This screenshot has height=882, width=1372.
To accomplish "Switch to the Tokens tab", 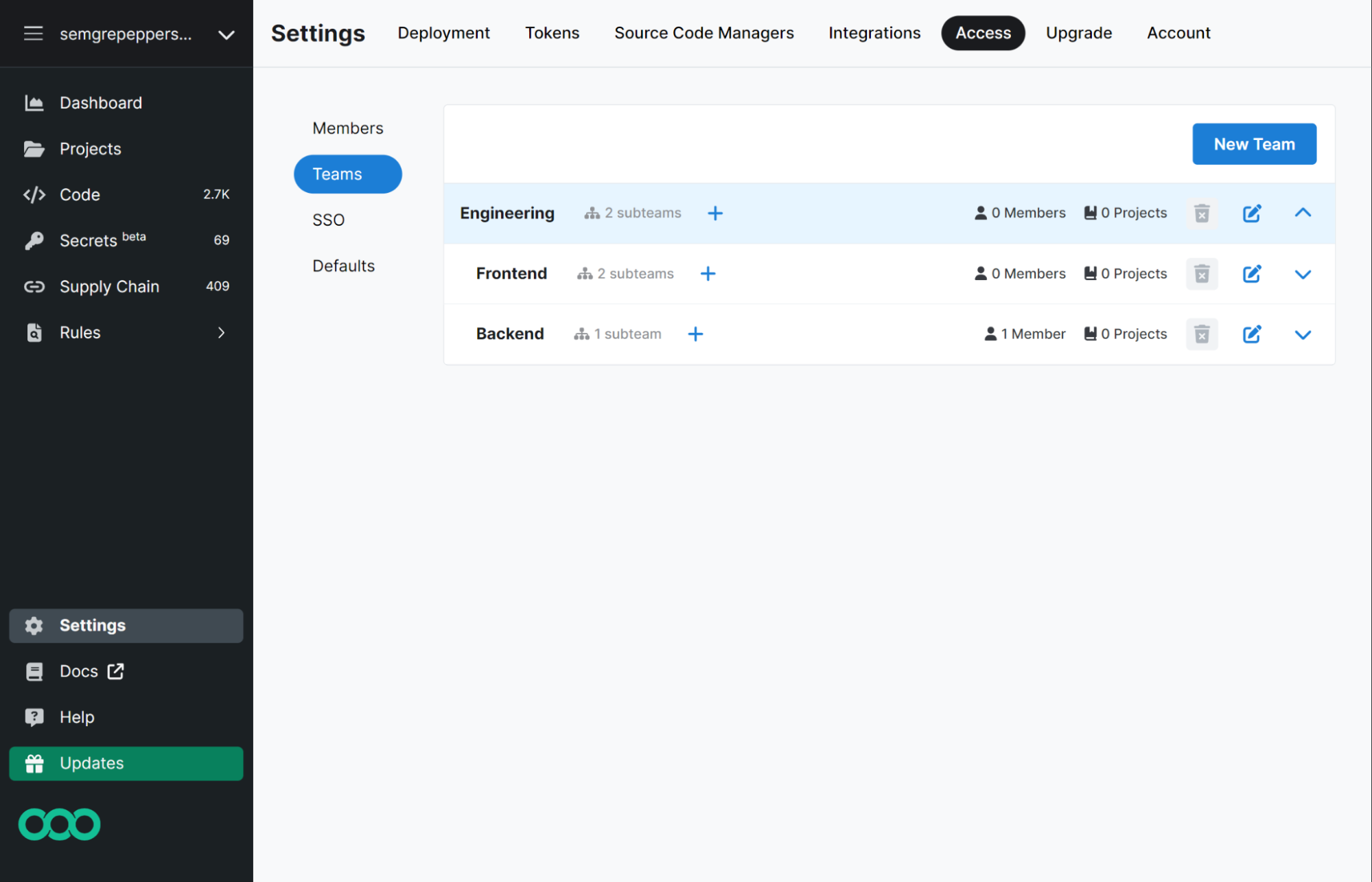I will pyautogui.click(x=552, y=32).
